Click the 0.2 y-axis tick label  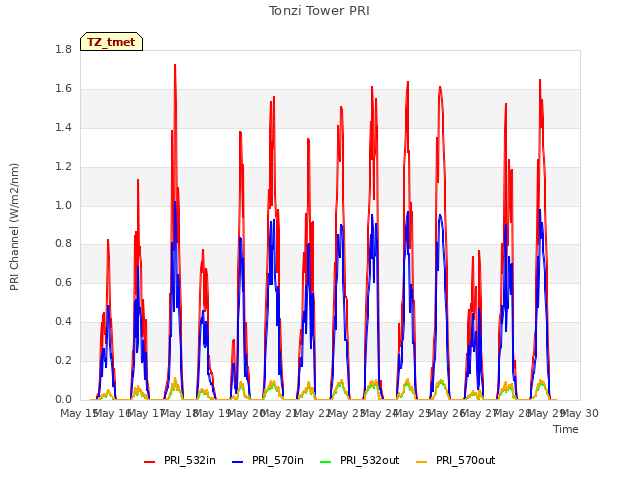tap(63, 360)
